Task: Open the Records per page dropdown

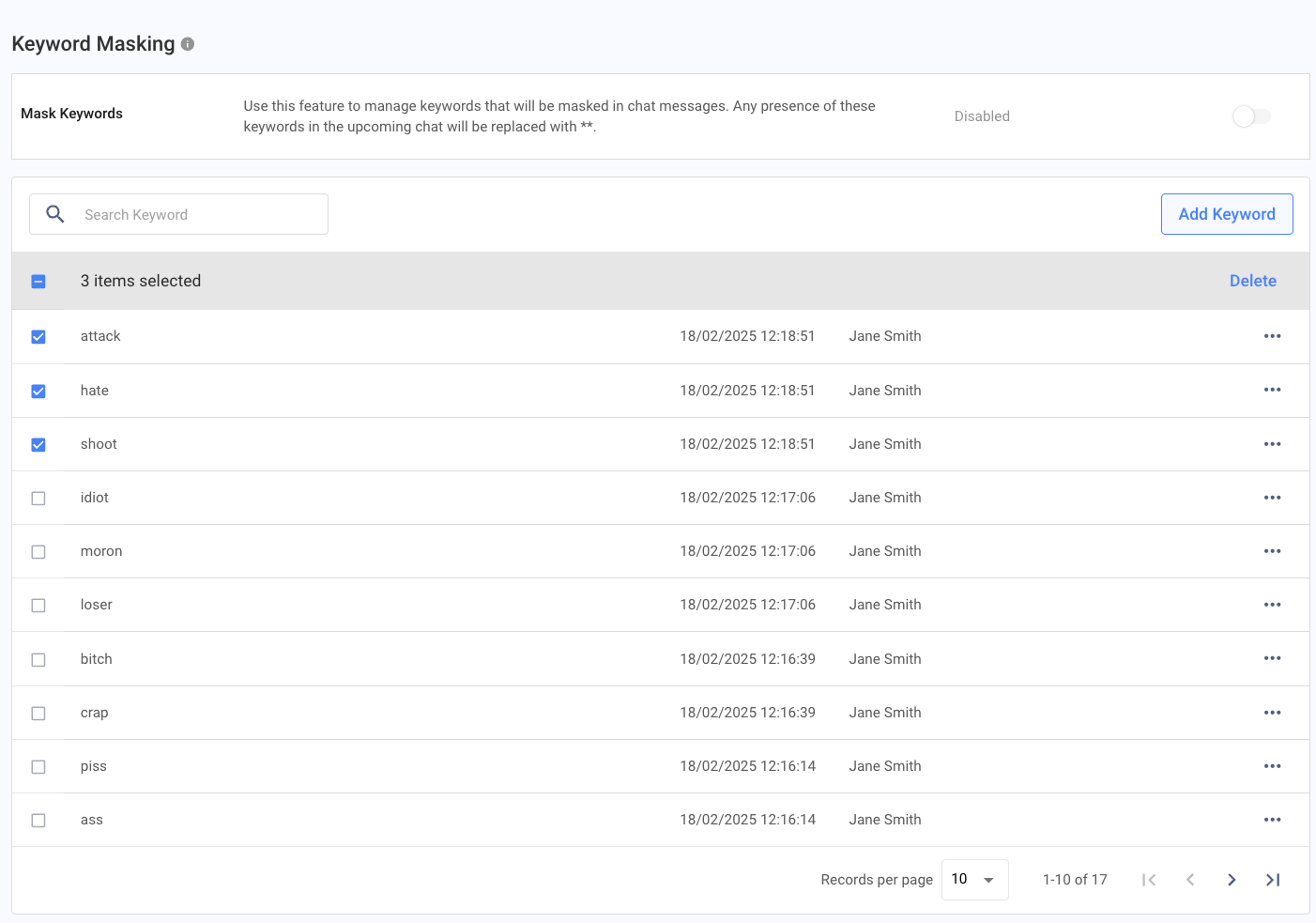Action: click(x=974, y=880)
